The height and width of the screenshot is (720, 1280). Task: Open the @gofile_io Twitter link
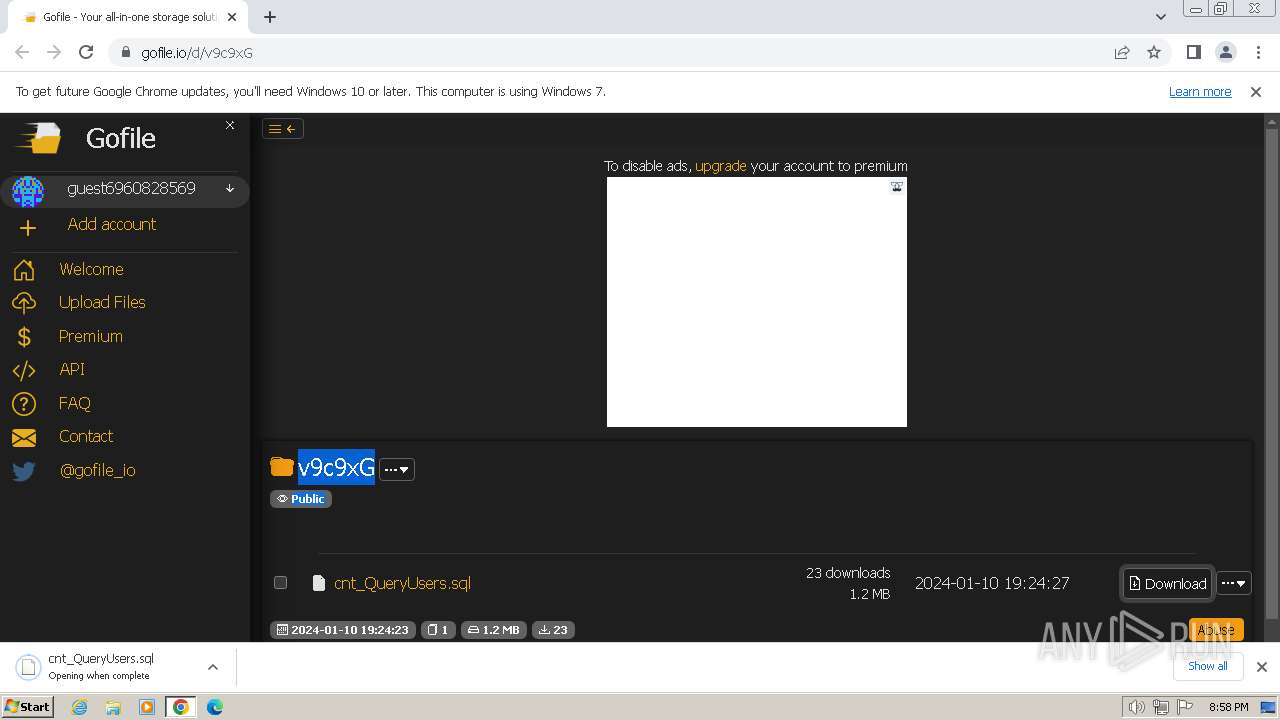coord(97,470)
